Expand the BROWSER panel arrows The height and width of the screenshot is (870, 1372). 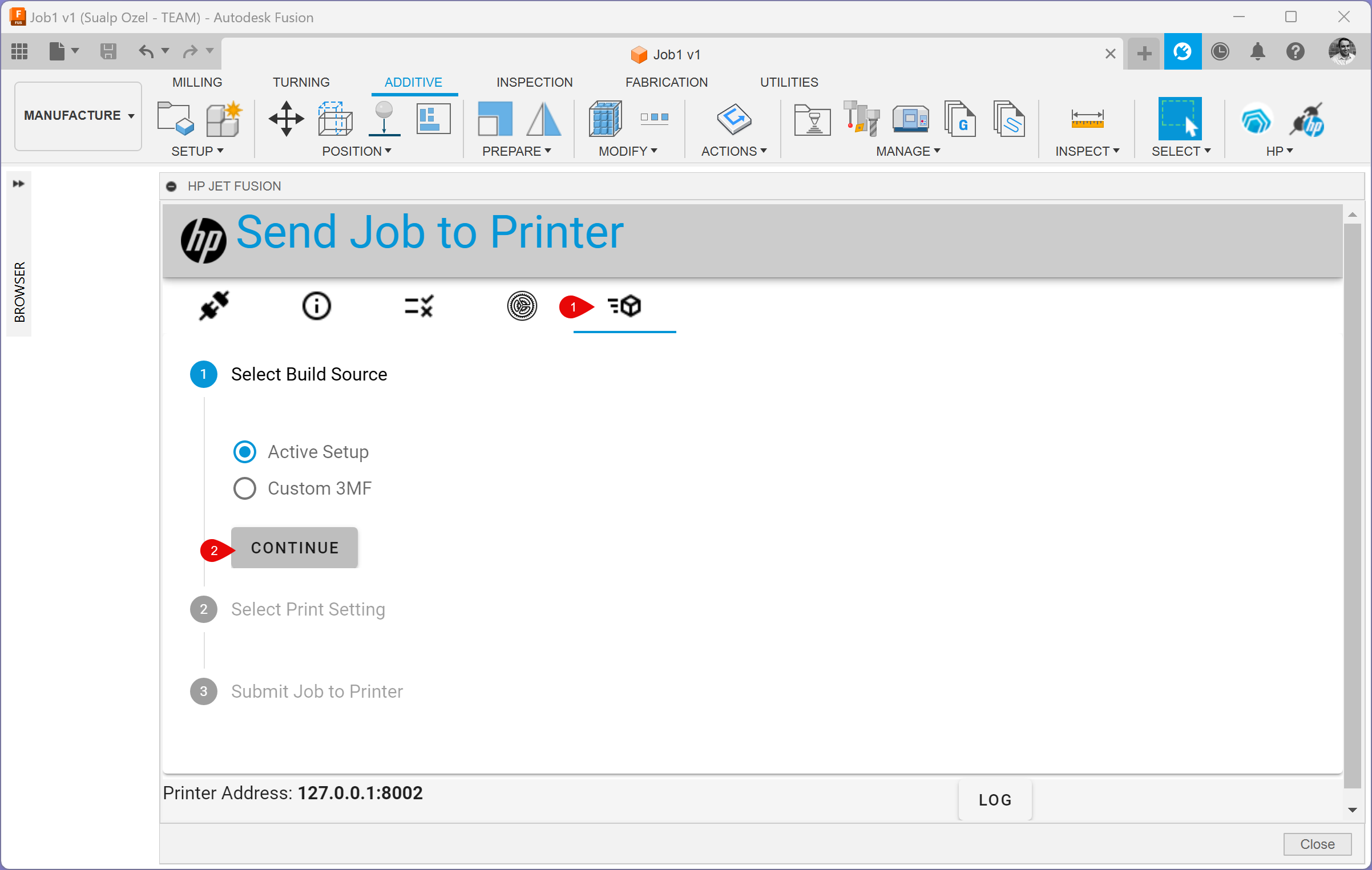coord(19,184)
